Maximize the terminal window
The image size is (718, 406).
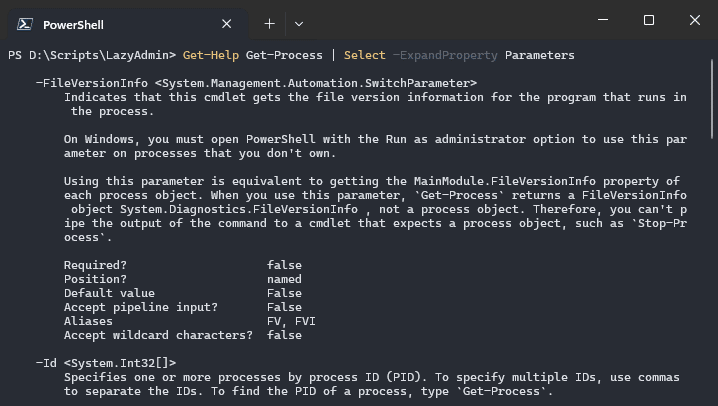click(649, 20)
